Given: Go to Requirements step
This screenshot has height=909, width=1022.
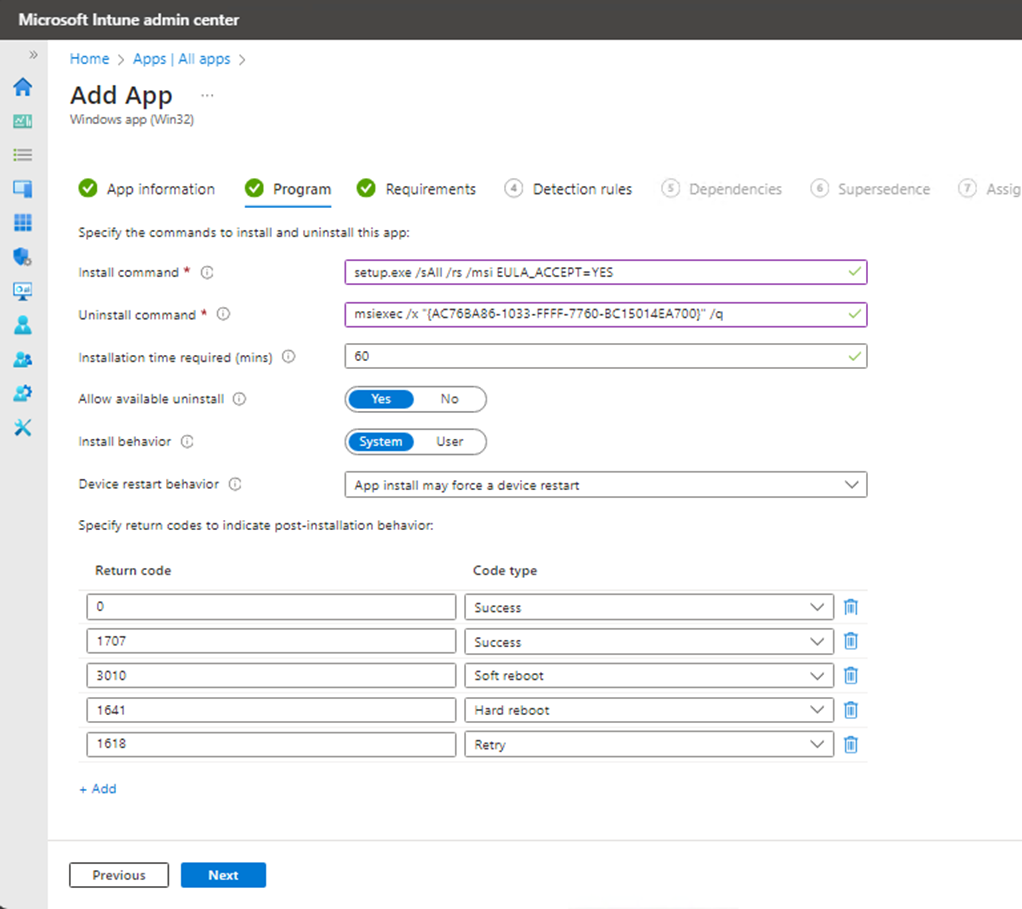Looking at the screenshot, I should (x=416, y=189).
